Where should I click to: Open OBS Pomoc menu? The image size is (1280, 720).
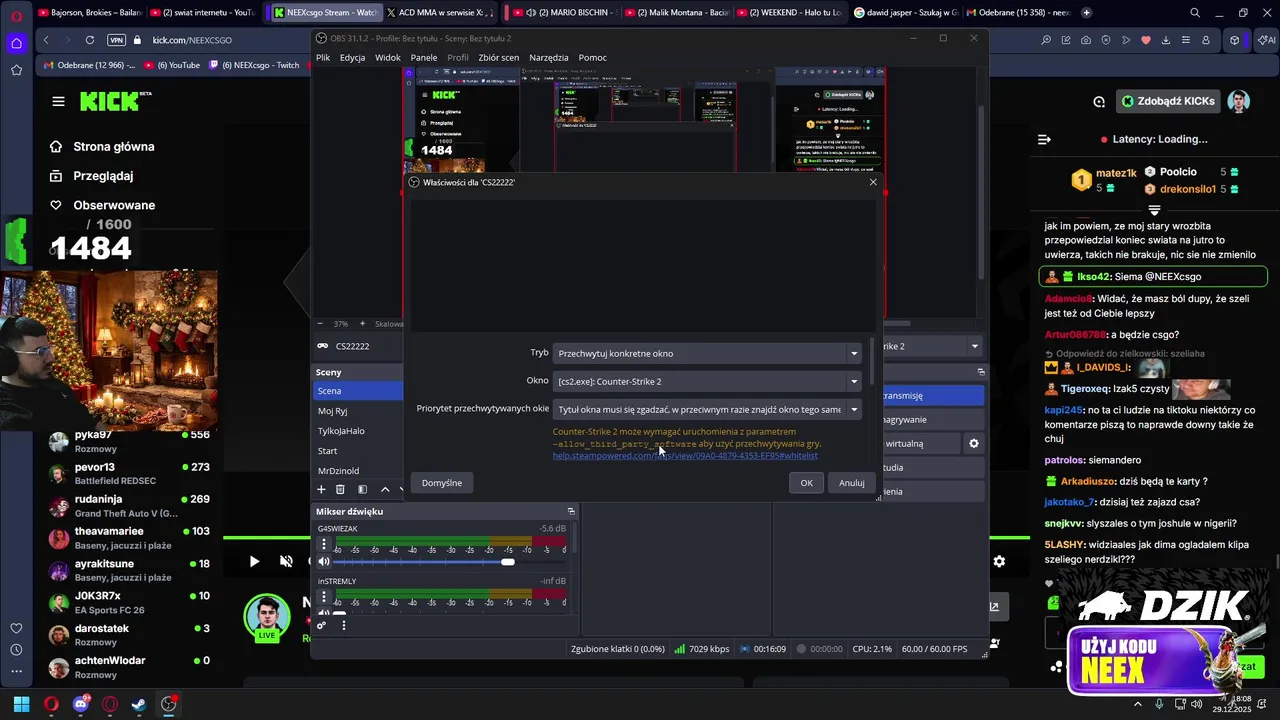click(x=592, y=58)
